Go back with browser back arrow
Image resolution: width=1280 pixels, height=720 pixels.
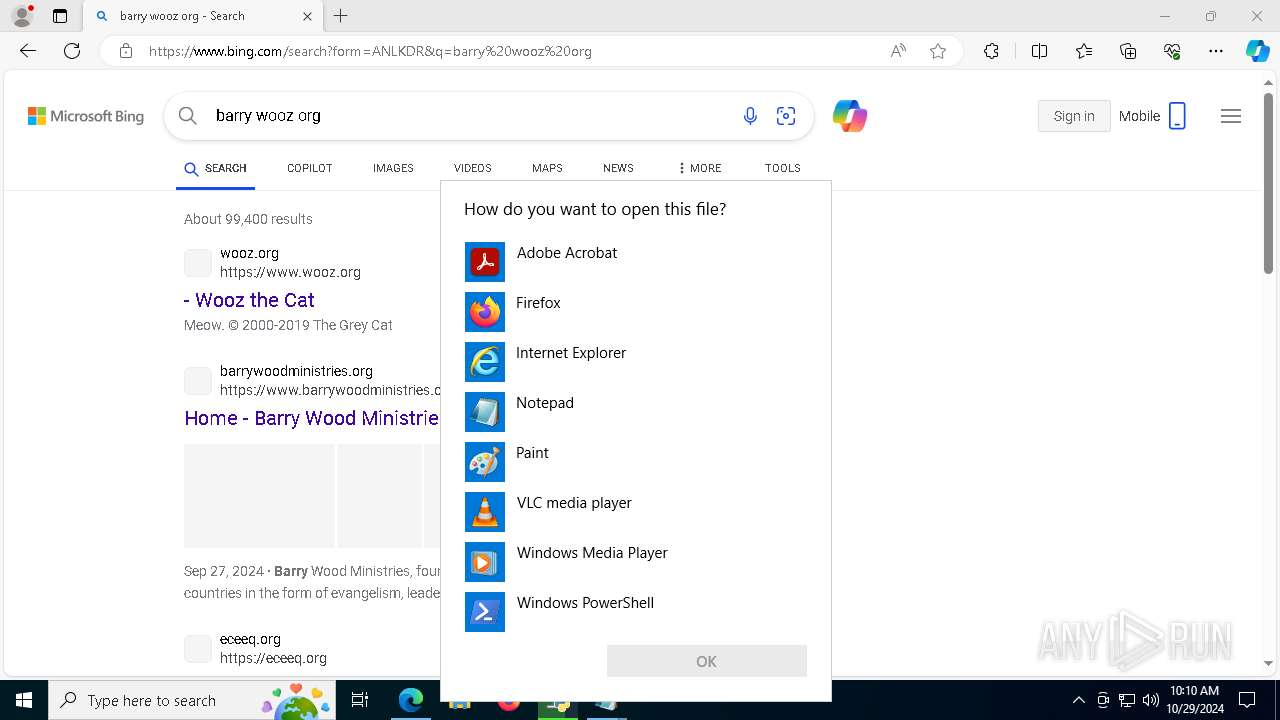click(28, 51)
